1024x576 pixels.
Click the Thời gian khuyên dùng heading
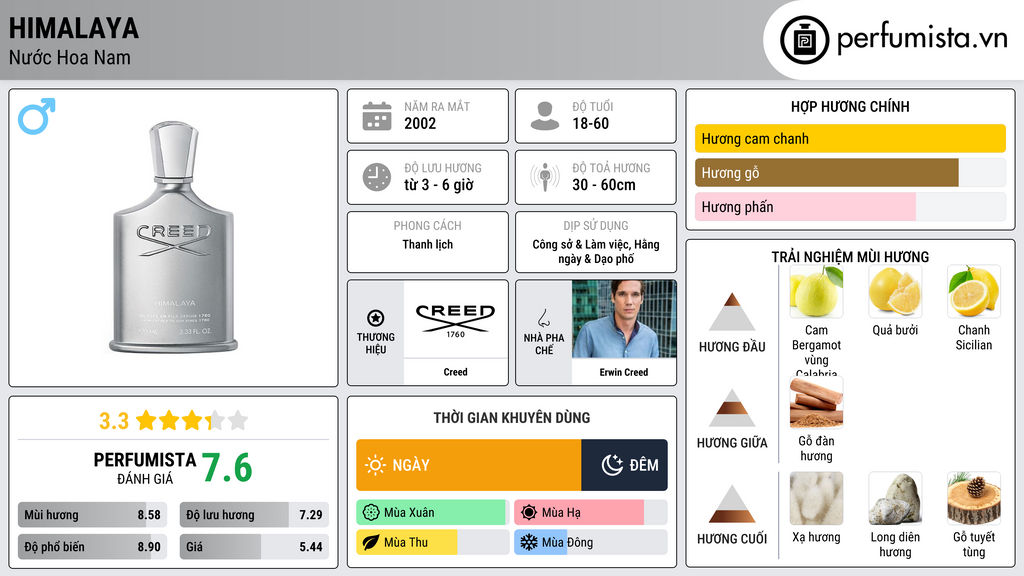click(x=512, y=417)
